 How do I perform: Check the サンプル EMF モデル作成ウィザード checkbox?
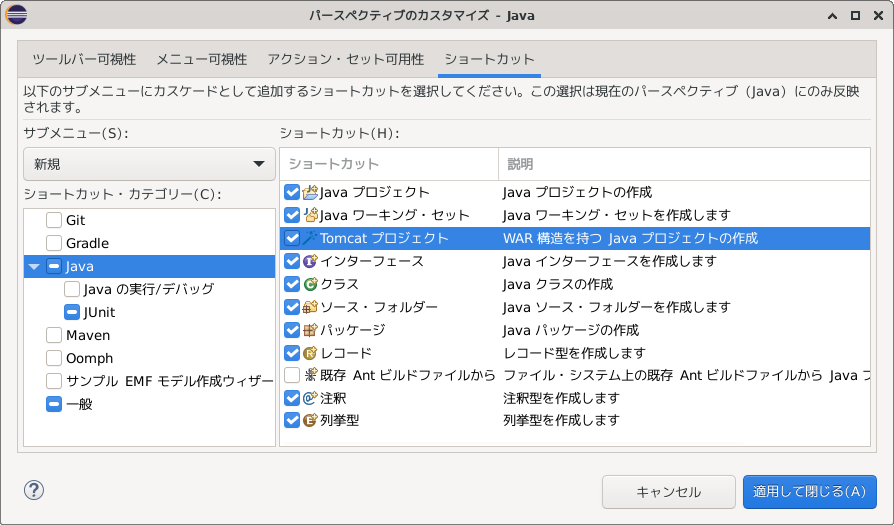click(x=54, y=381)
